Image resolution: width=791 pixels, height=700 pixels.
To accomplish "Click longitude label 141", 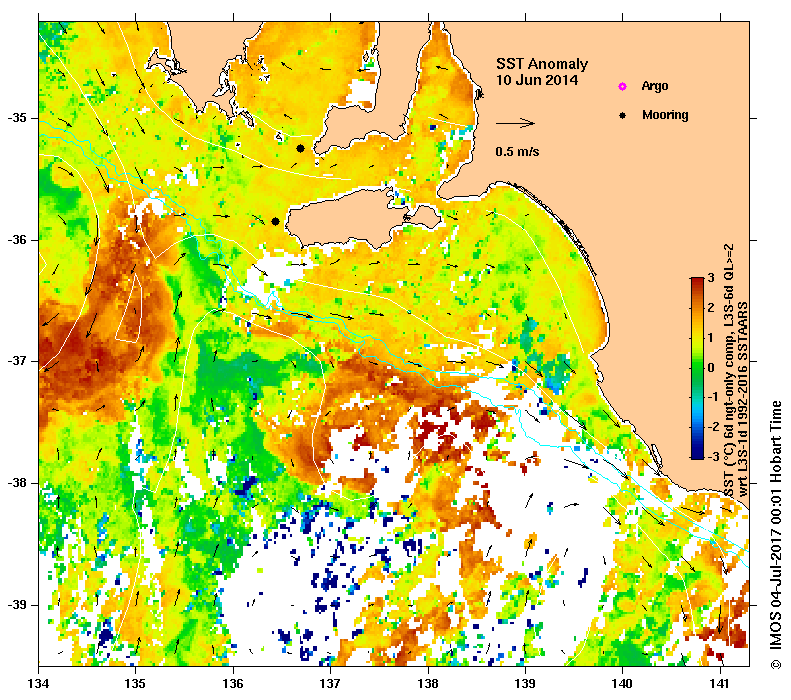I will click(x=720, y=684).
